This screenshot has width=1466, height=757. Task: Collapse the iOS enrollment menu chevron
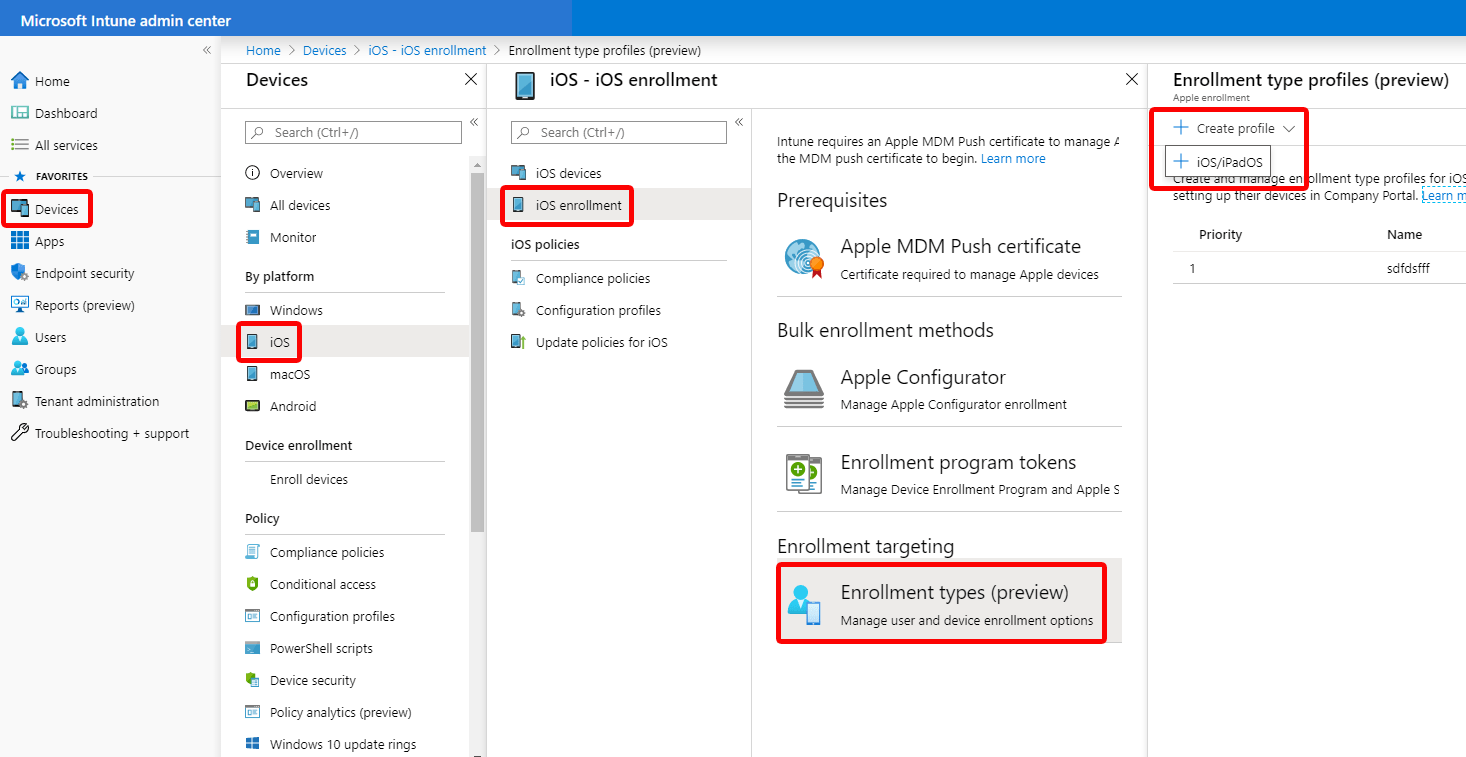point(739,122)
